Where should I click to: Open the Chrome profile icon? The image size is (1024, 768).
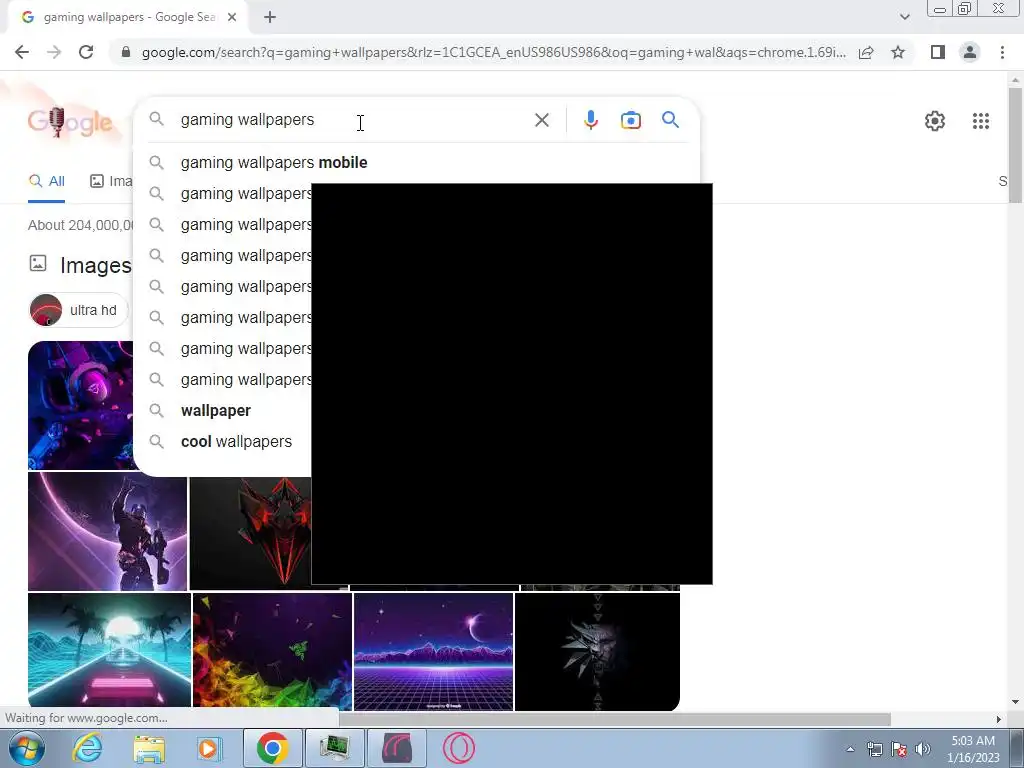point(970,52)
